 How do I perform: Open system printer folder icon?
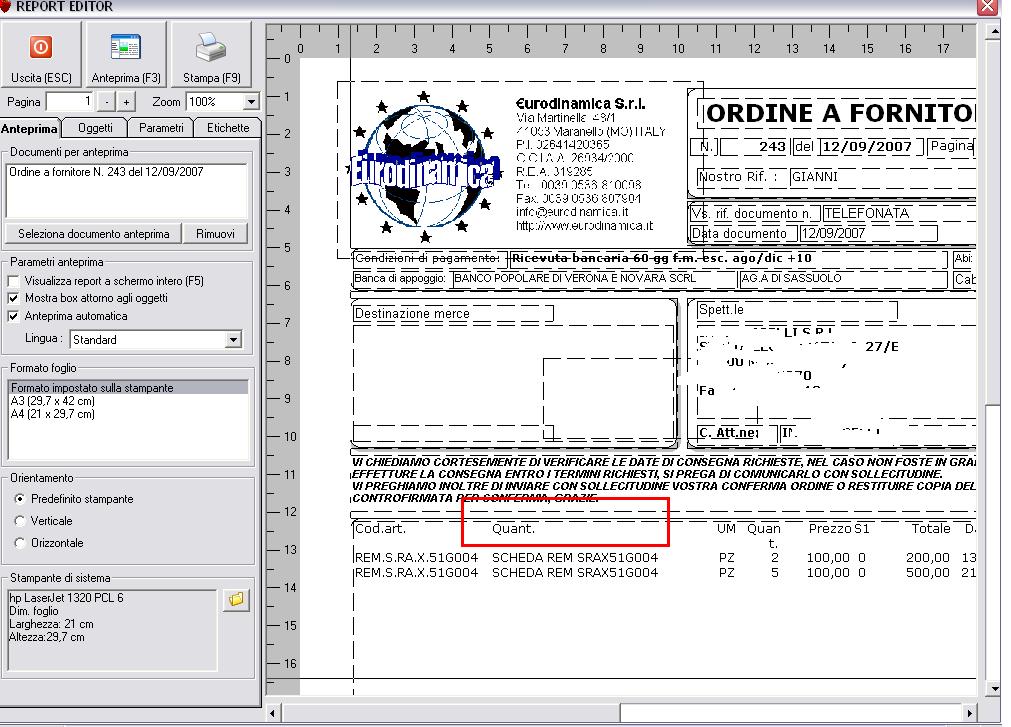tap(236, 600)
